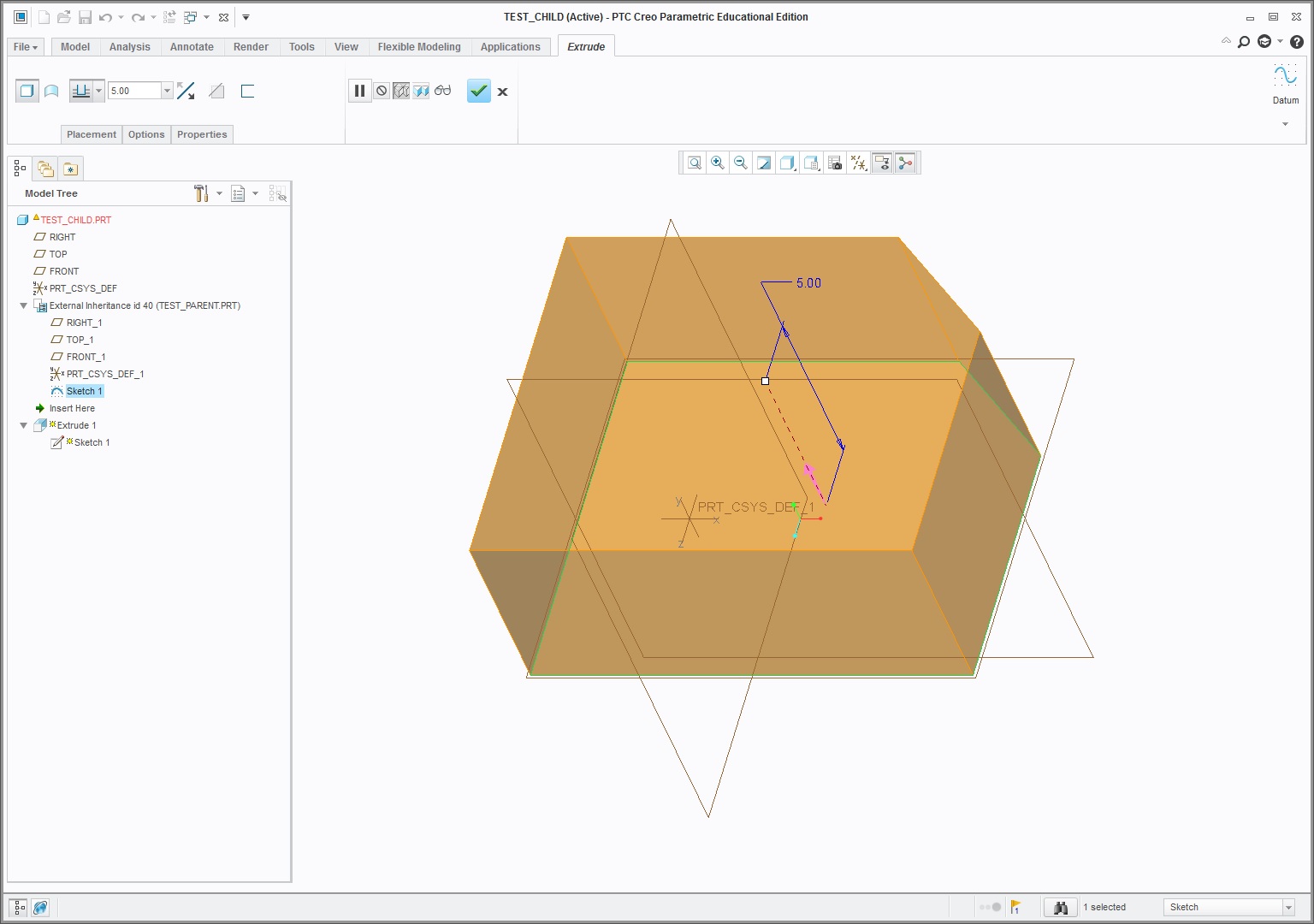Open the Placement panel

[x=91, y=134]
